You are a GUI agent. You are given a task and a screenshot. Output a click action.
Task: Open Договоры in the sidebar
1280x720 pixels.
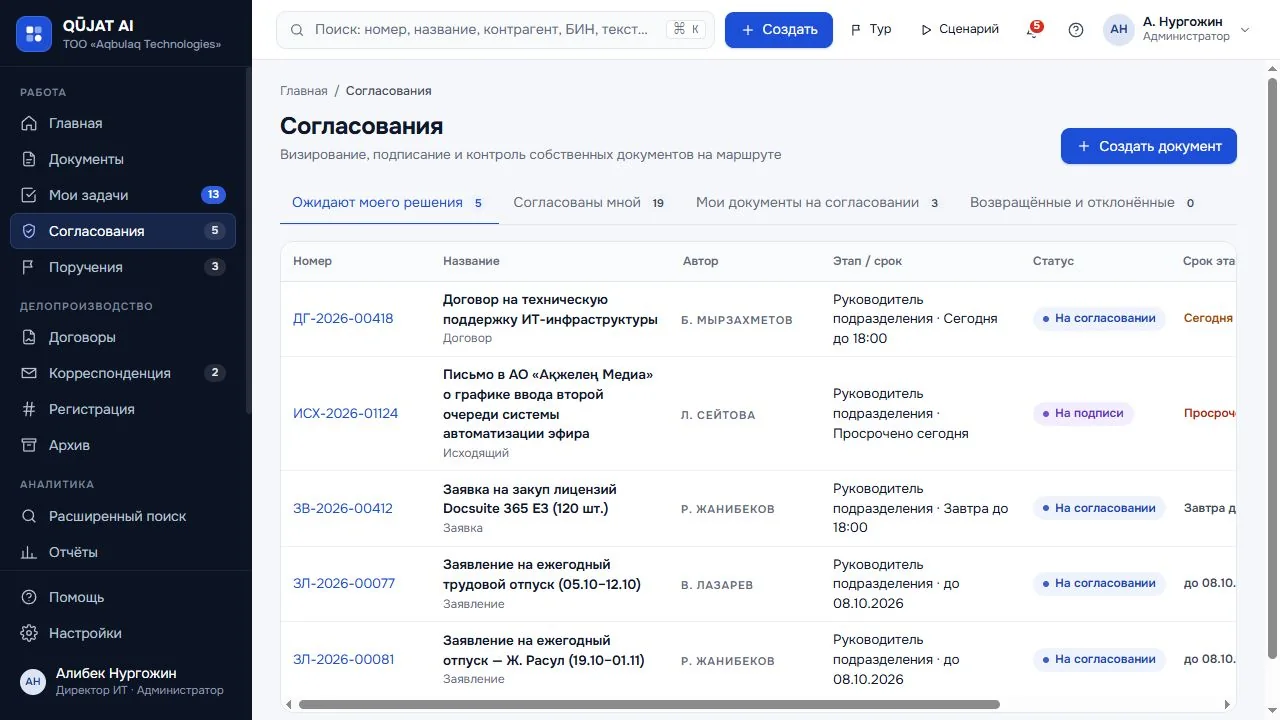(x=123, y=337)
